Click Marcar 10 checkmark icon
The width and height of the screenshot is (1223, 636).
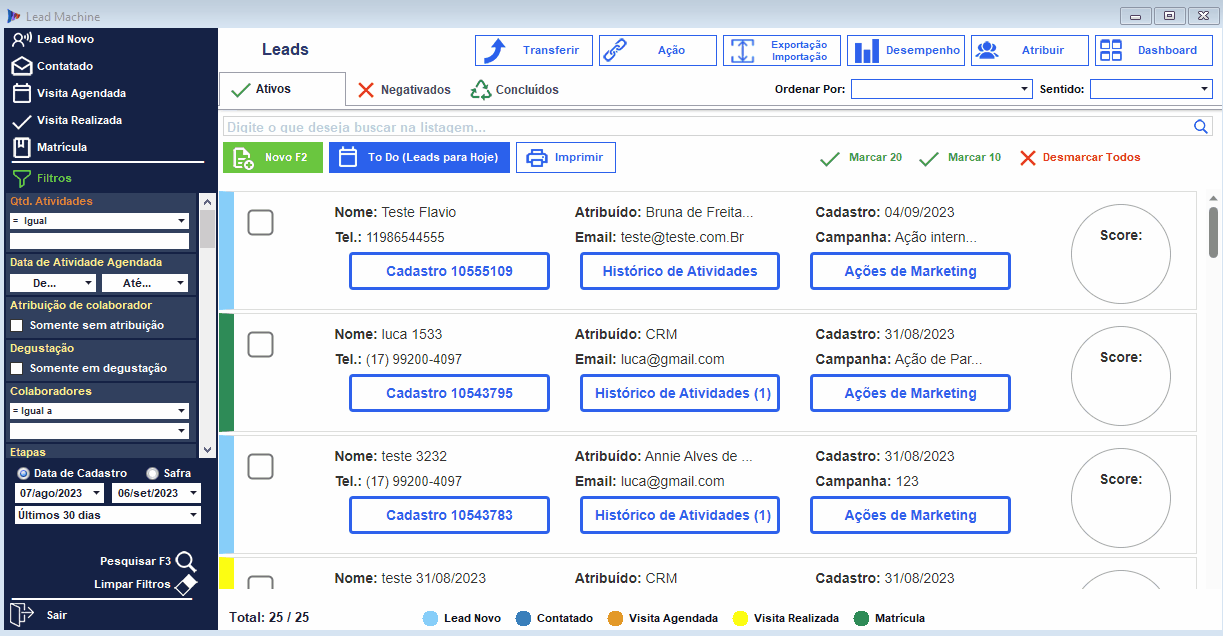click(x=929, y=158)
